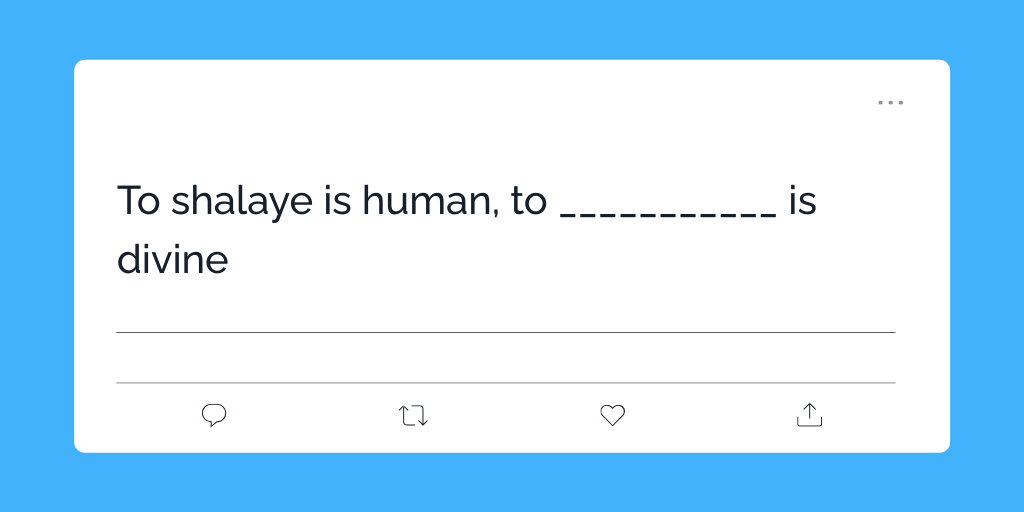This screenshot has height=512, width=1024.
Task: Open the three-dot more options menu
Action: [x=890, y=103]
